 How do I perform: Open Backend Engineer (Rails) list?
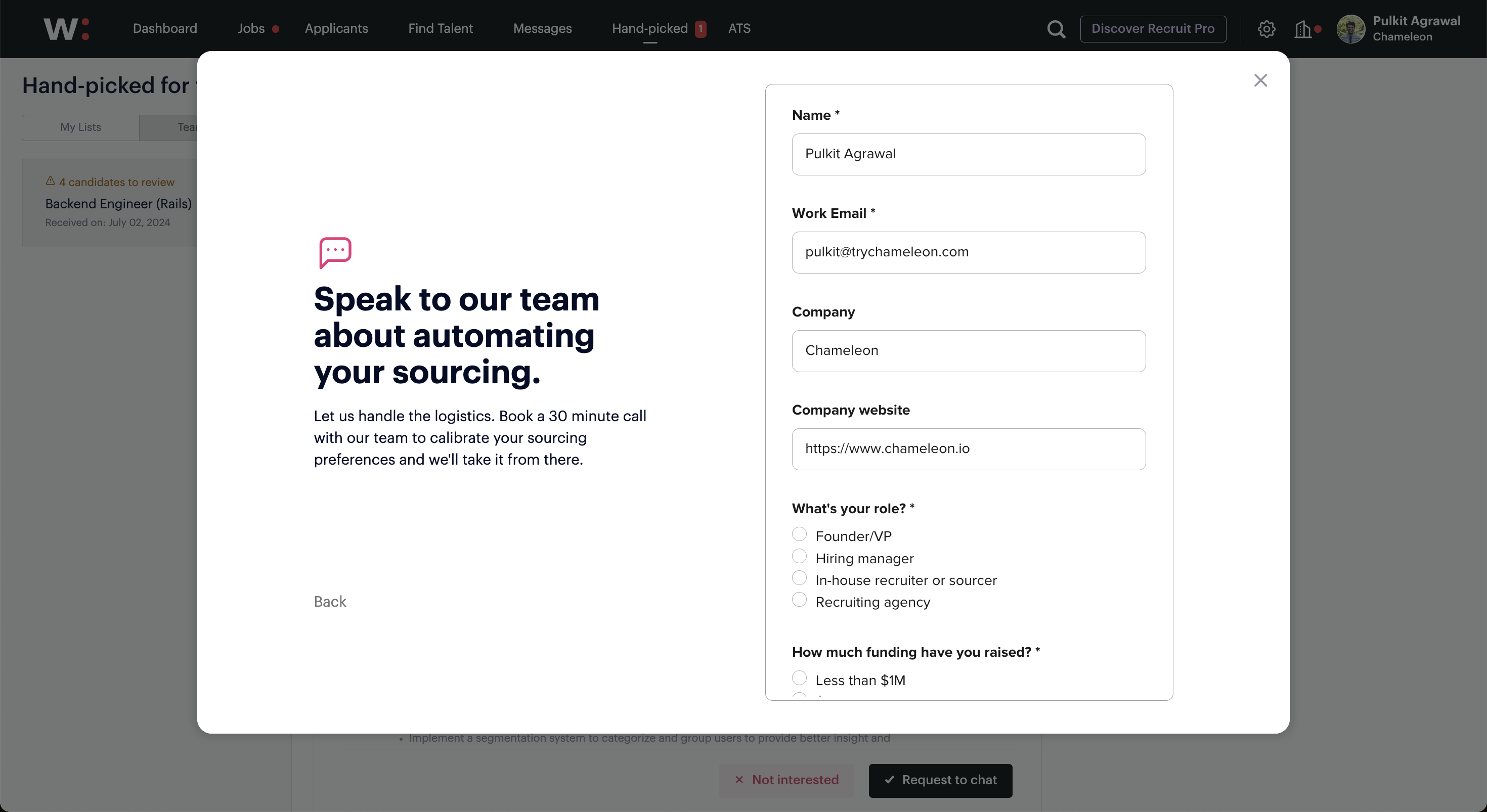pyautogui.click(x=118, y=204)
